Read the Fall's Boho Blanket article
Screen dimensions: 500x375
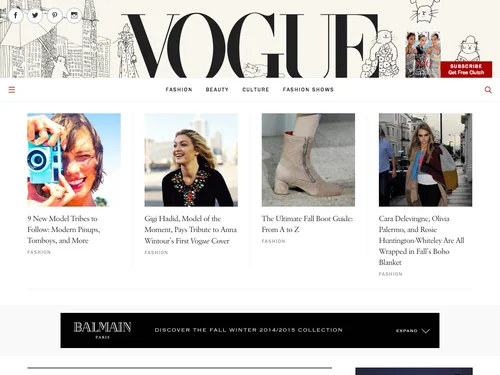pyautogui.click(x=422, y=240)
